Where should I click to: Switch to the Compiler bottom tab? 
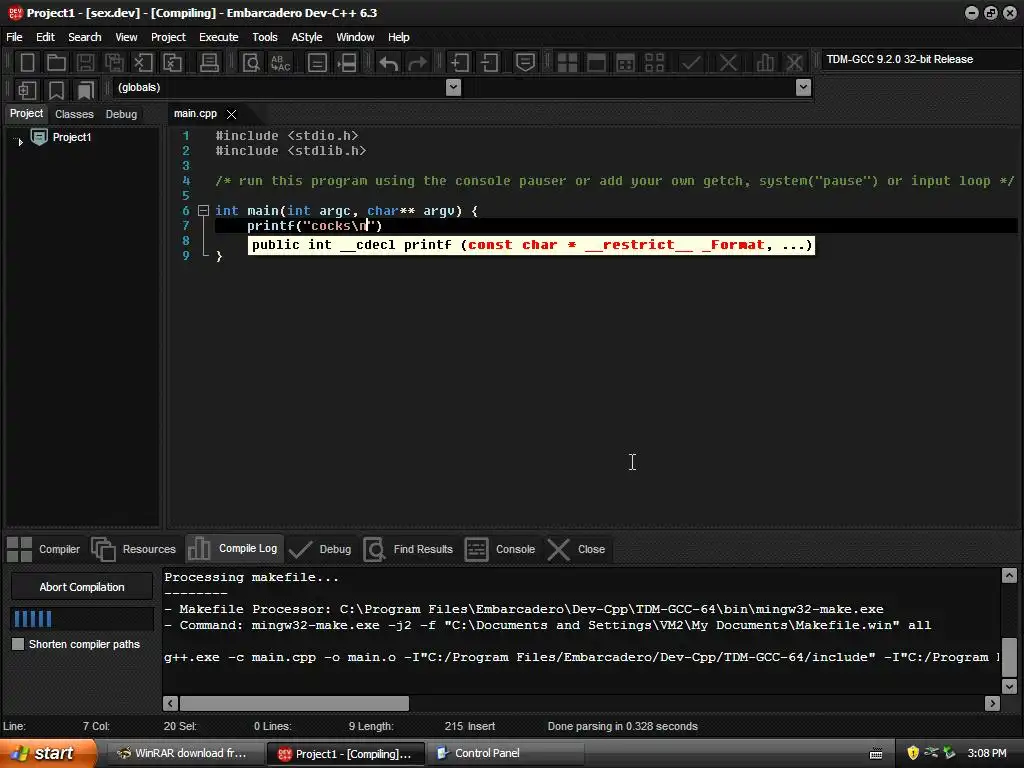44,549
